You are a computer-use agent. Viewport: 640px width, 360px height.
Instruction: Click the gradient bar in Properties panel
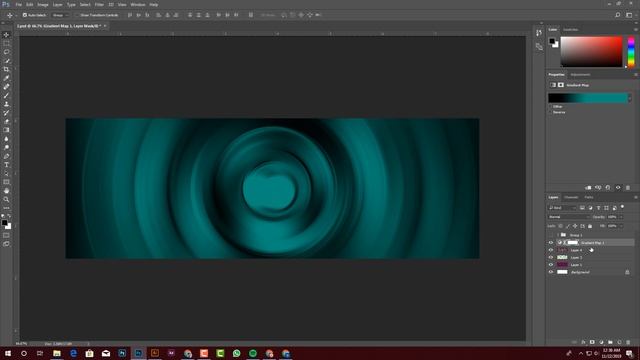pos(587,98)
